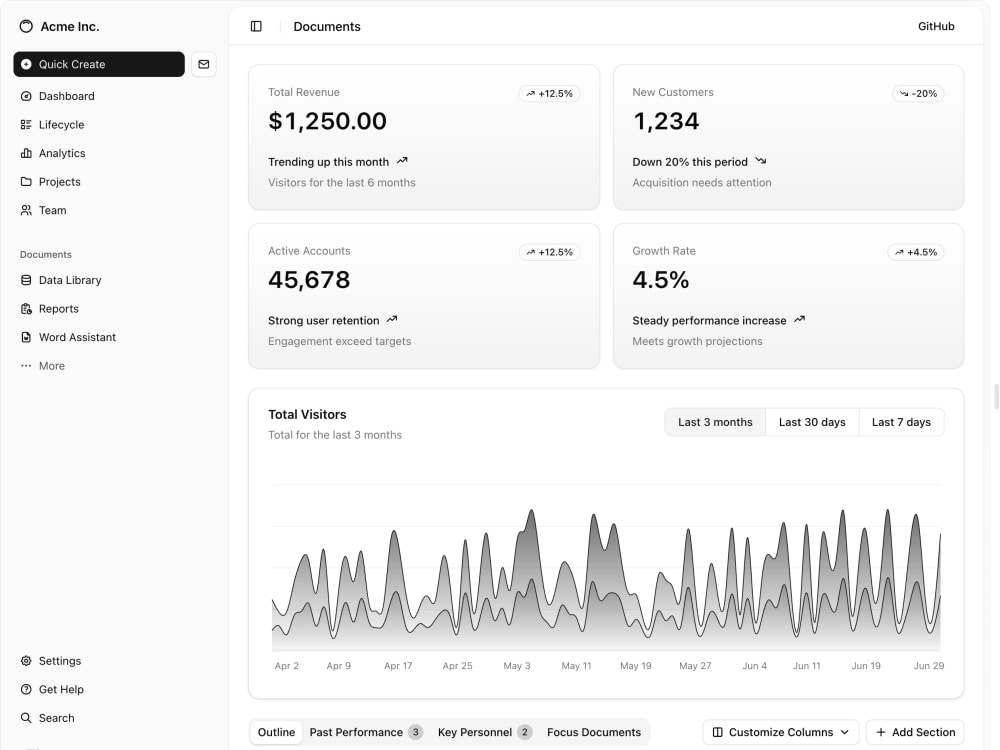
Task: Click the $1,250.00 revenue value
Action: (x=327, y=121)
